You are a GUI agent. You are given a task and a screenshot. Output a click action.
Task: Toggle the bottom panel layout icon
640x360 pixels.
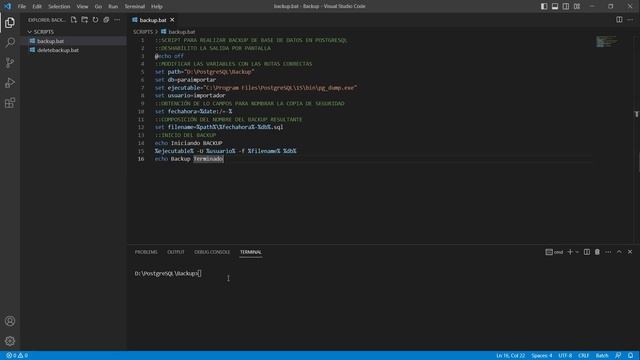click(x=555, y=6)
